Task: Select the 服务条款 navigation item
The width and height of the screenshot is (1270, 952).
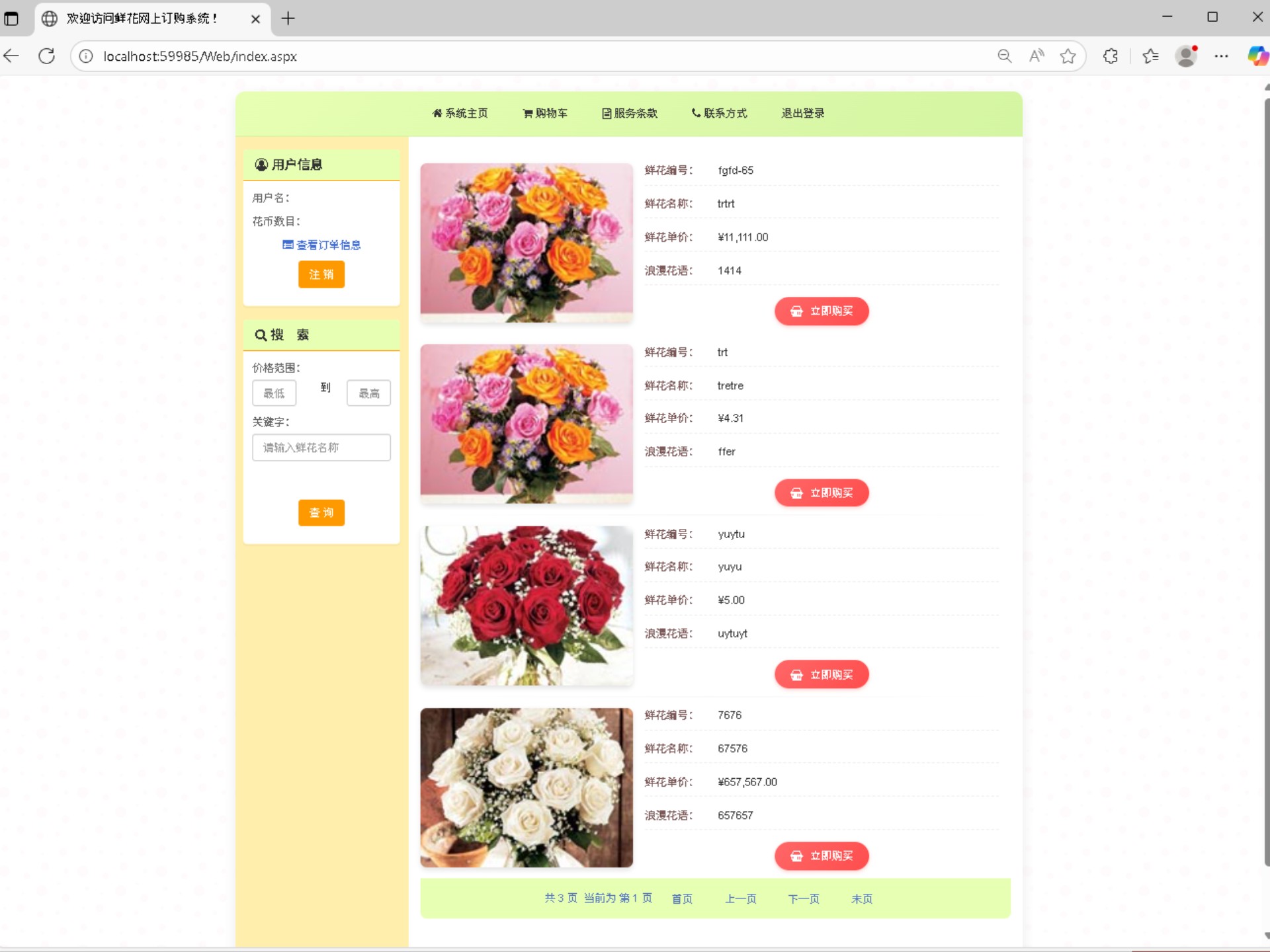Action: click(x=636, y=113)
